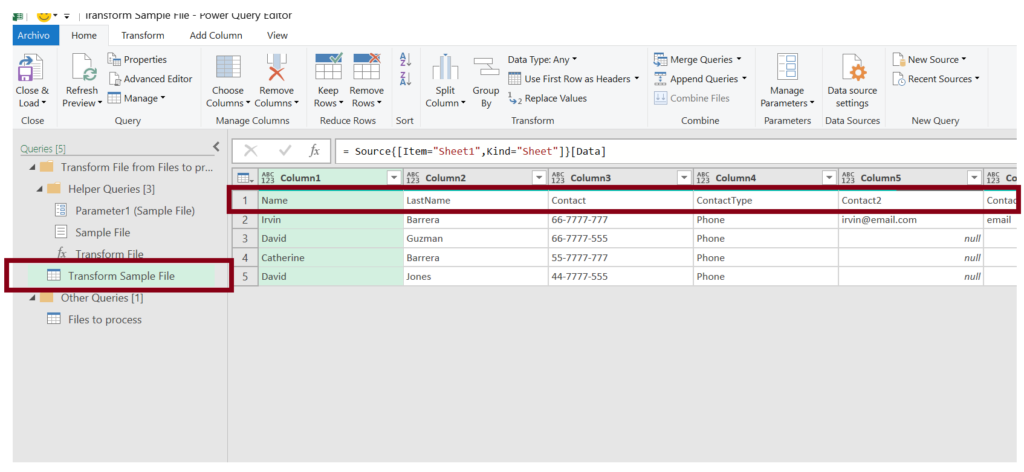Open the Advanced Editor

tap(150, 79)
